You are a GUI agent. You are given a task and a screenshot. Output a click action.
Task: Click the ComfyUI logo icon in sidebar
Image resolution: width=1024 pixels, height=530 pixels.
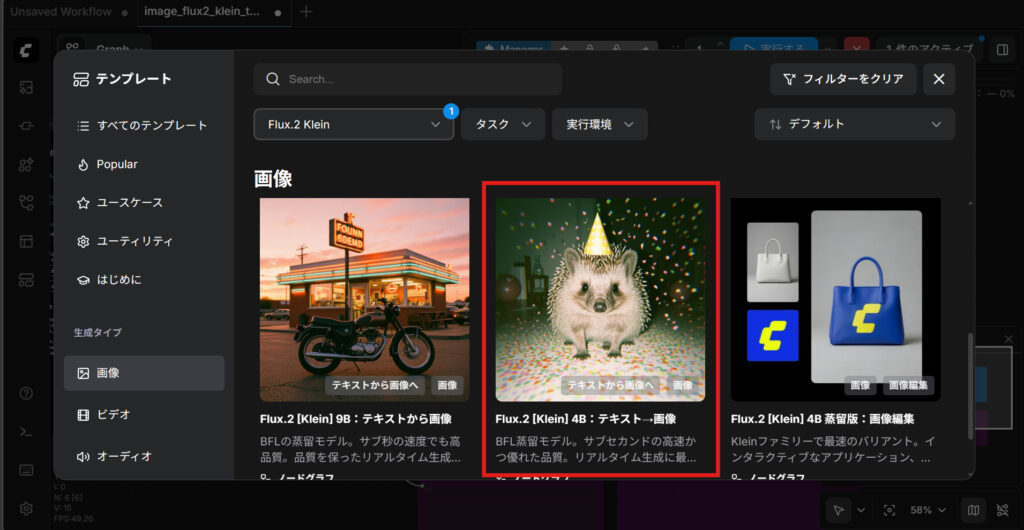27,51
